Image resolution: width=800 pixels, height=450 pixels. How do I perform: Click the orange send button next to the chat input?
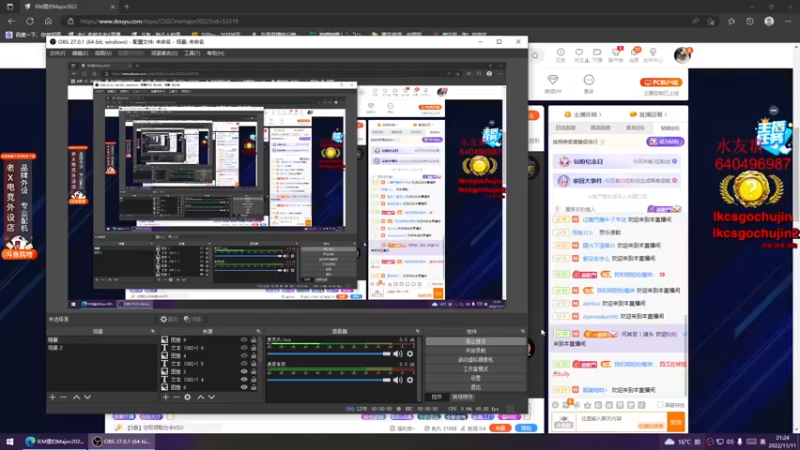(676, 422)
